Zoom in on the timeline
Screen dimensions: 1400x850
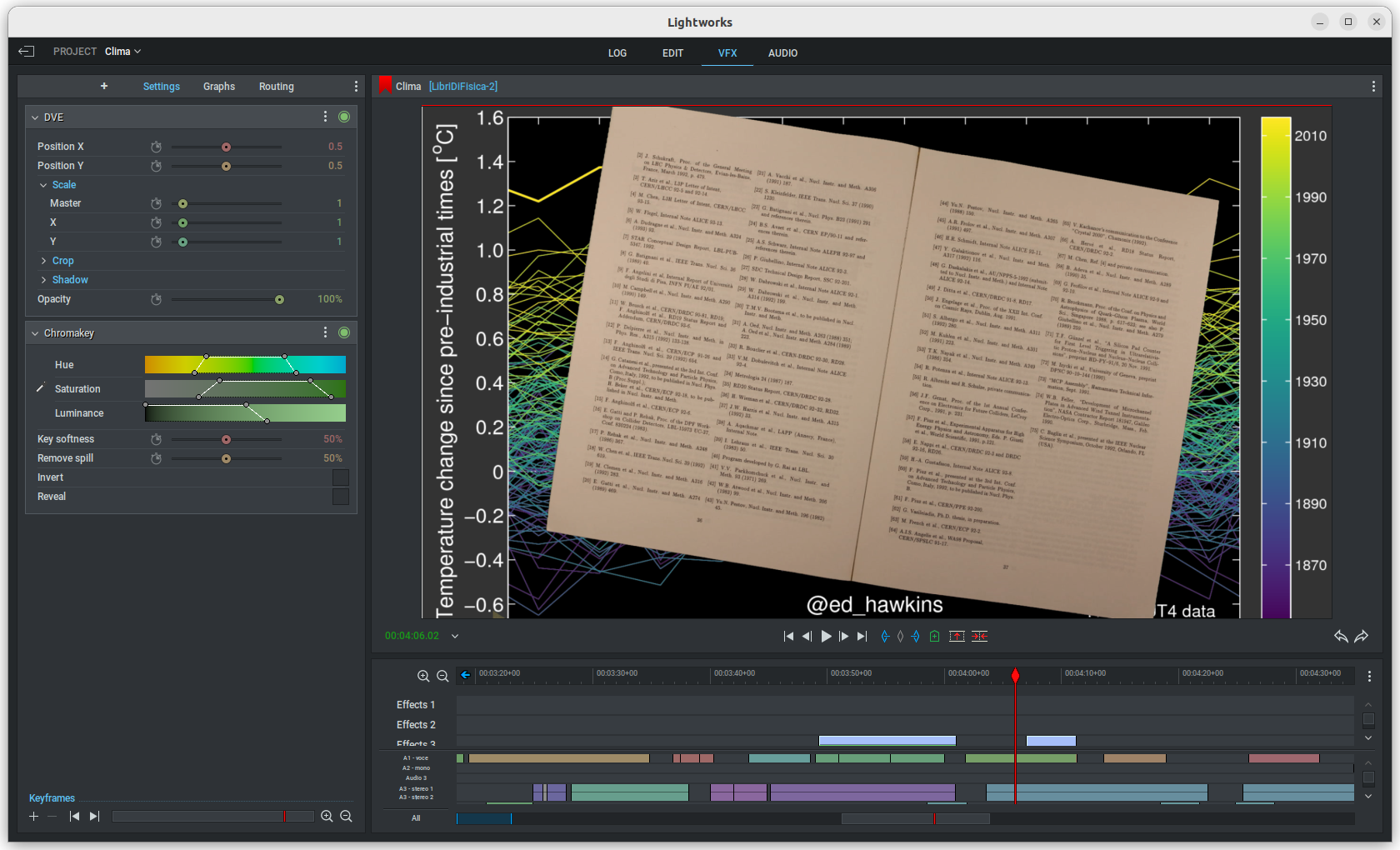pyautogui.click(x=423, y=676)
